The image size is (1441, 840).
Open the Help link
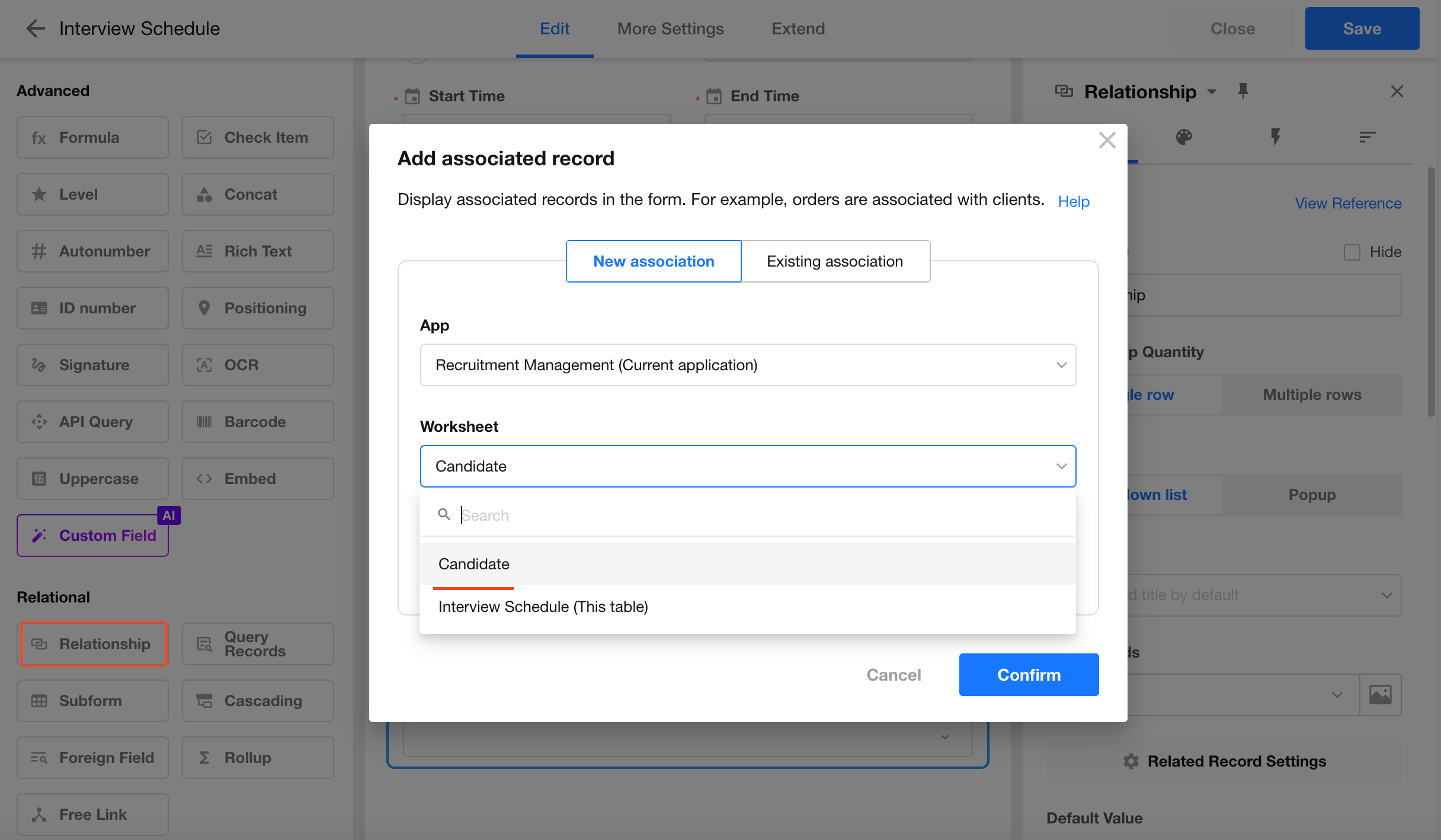click(1074, 201)
